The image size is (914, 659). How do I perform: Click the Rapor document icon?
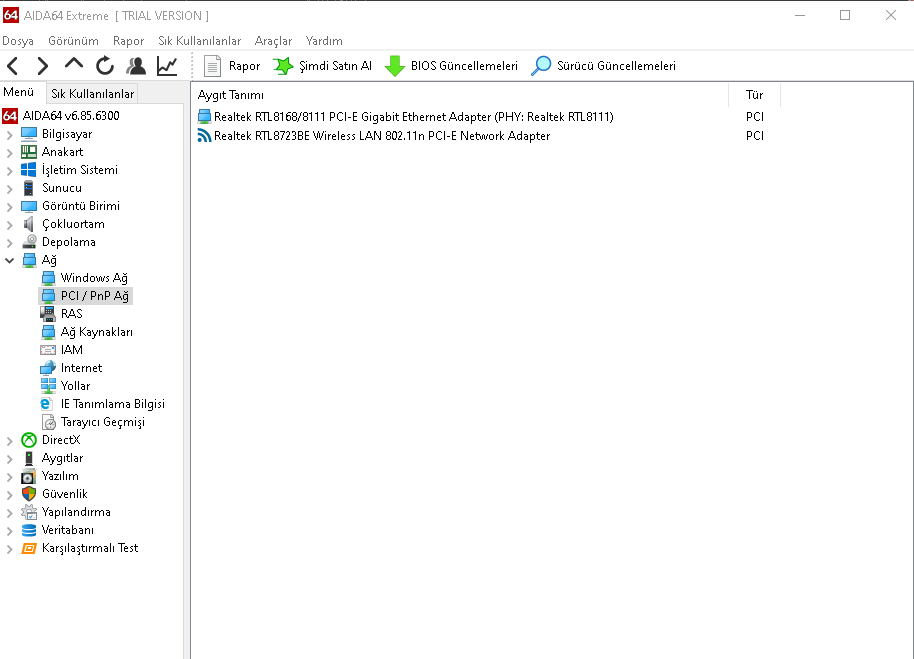pyautogui.click(x=212, y=66)
